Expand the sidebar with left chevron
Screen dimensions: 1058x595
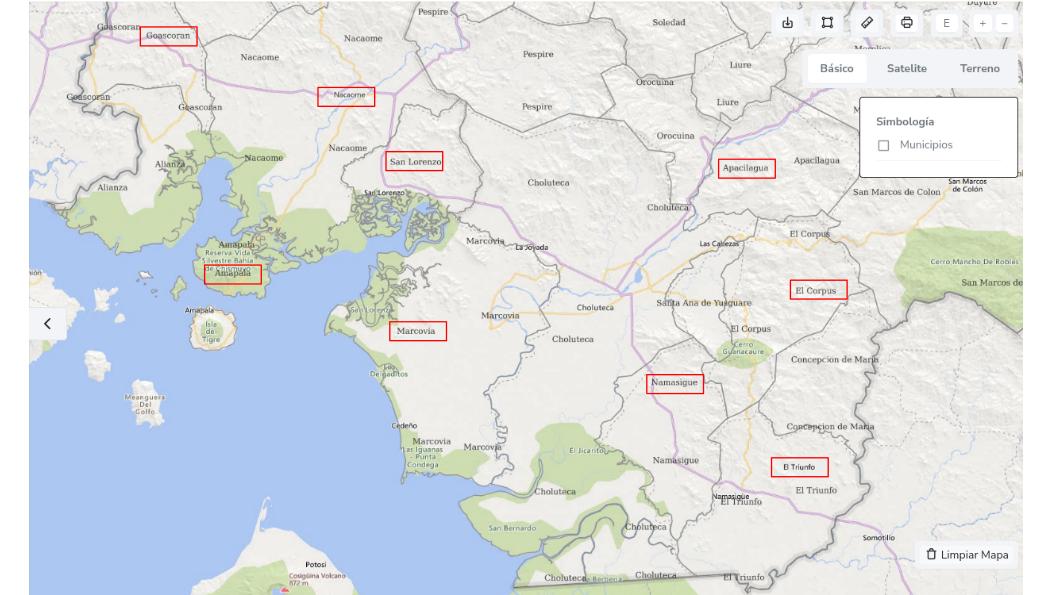47,323
